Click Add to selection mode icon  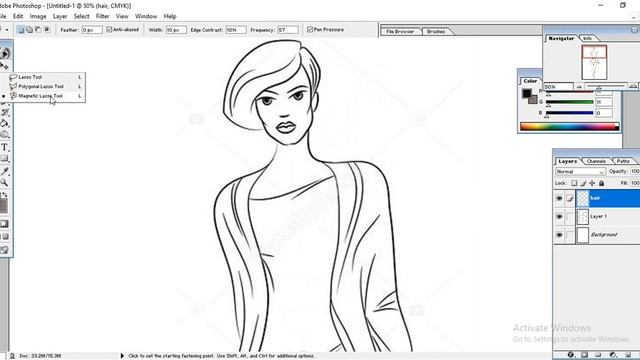click(29, 30)
